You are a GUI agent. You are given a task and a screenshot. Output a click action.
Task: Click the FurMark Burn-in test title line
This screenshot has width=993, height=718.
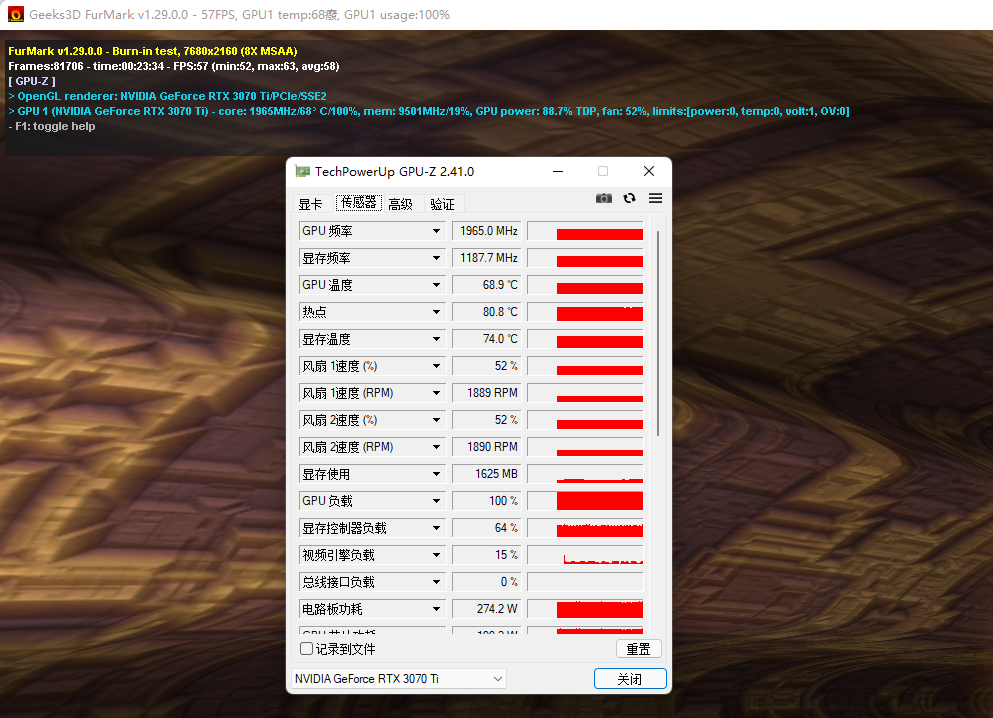[153, 51]
